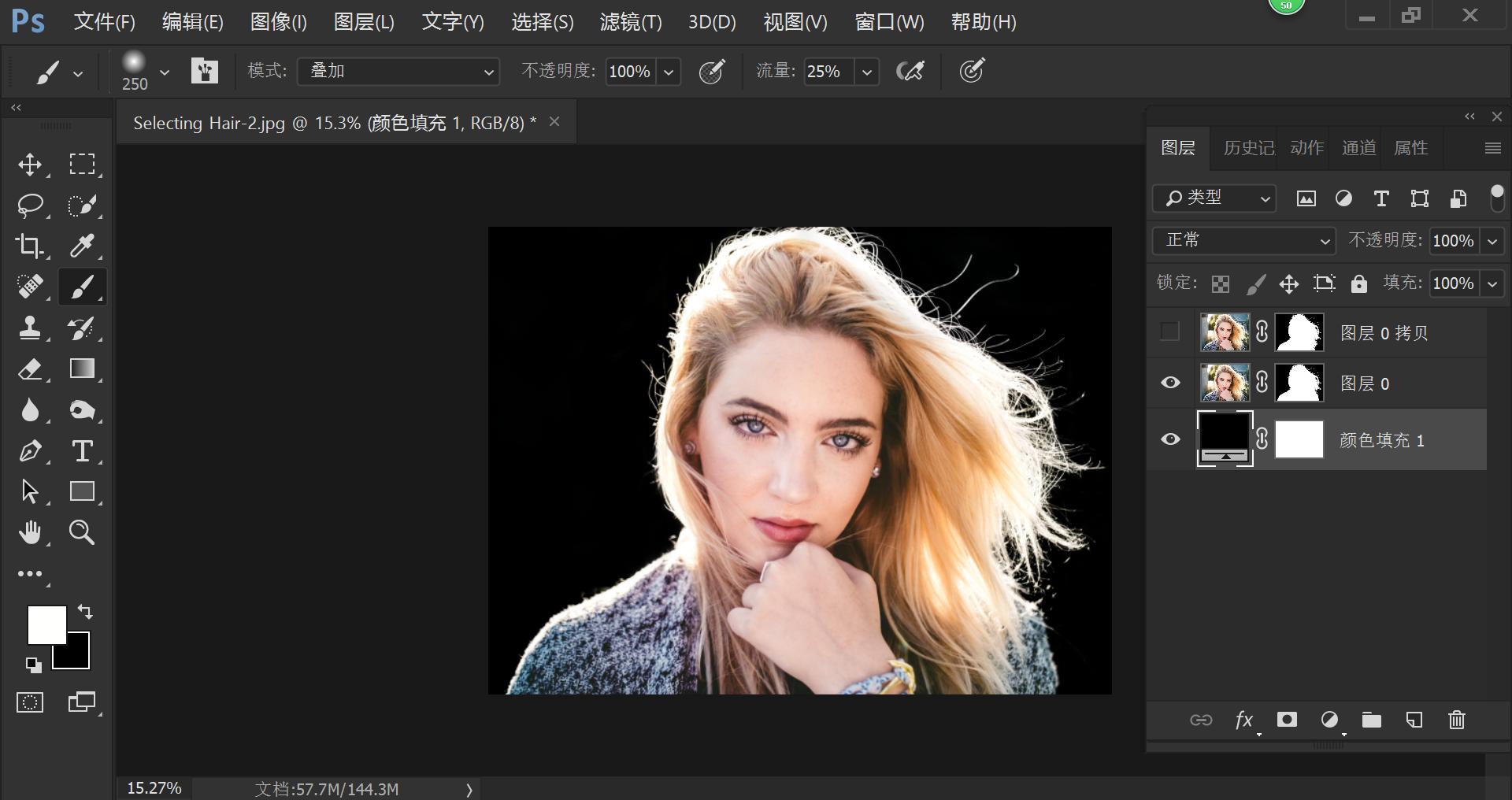Choose the Eraser tool
This screenshot has width=1512, height=800.
point(31,369)
